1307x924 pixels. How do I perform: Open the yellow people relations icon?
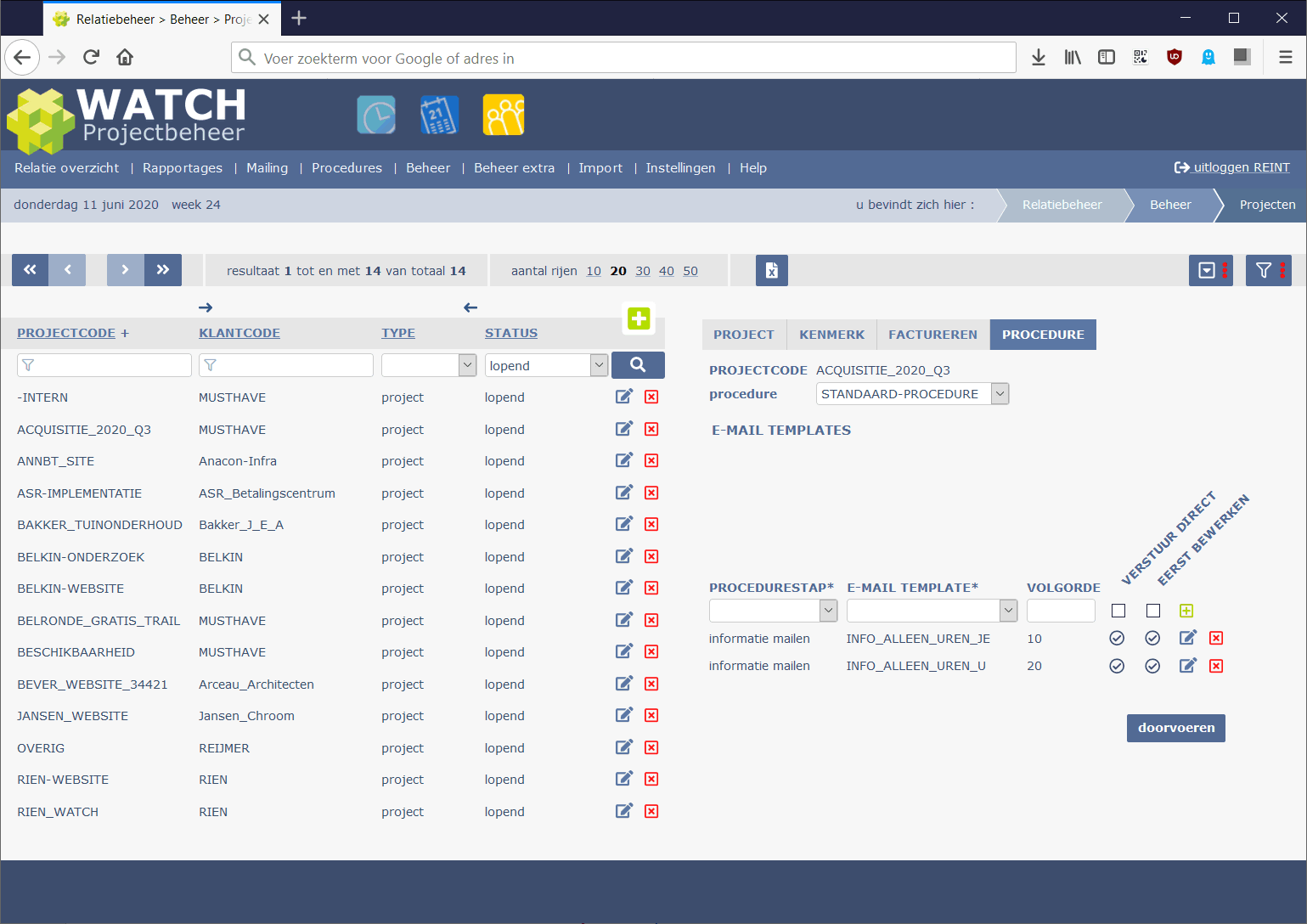point(504,115)
